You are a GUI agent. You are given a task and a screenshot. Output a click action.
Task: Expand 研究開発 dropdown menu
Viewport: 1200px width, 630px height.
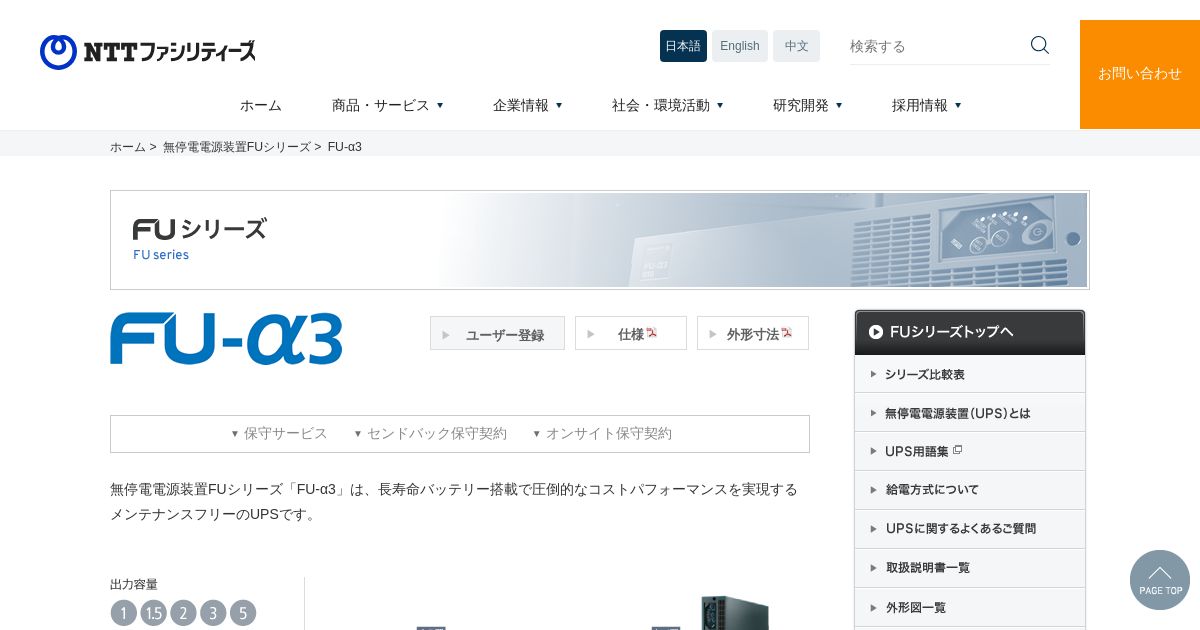tap(808, 105)
